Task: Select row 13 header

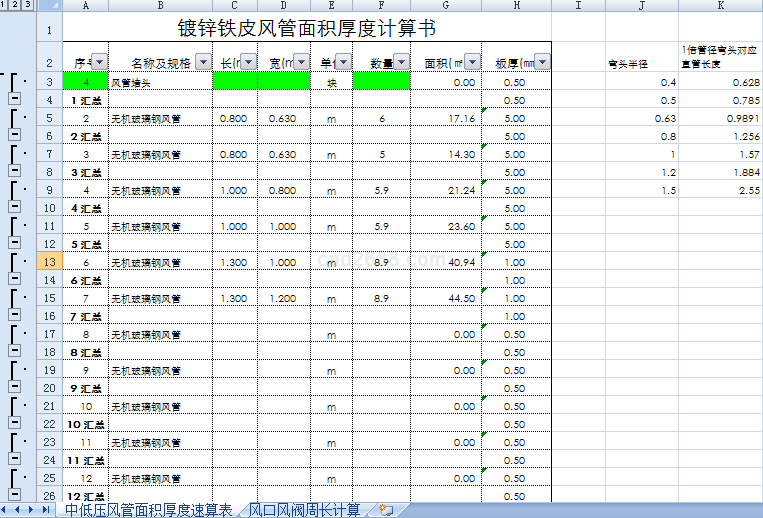Action: coord(49,261)
